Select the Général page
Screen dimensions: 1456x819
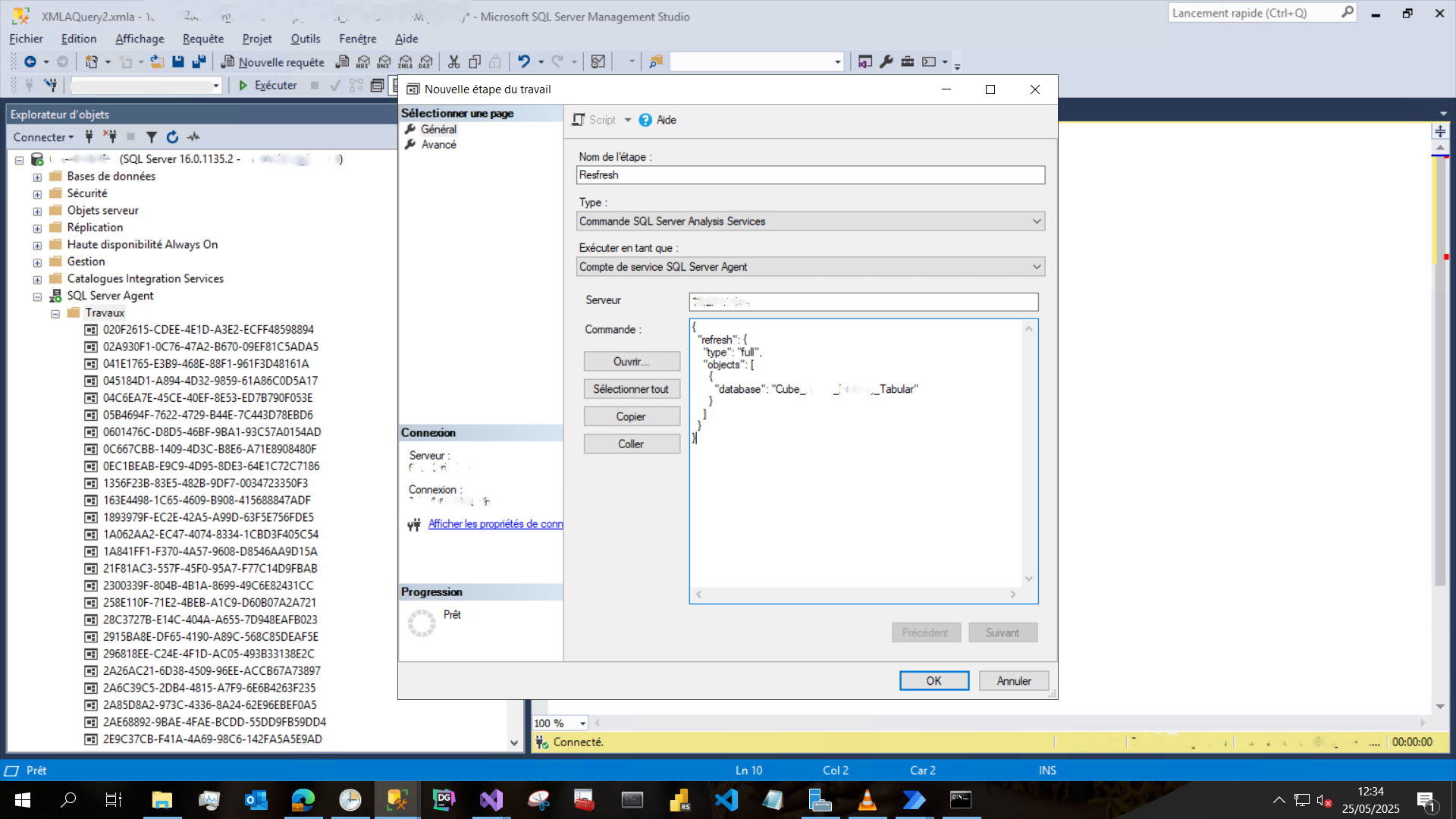coord(438,130)
